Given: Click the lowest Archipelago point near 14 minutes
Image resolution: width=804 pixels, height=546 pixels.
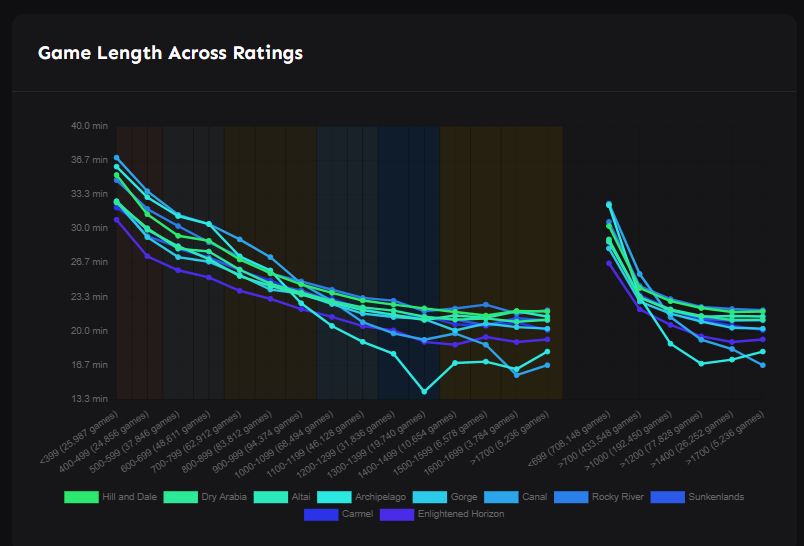Looking at the screenshot, I should tap(424, 391).
